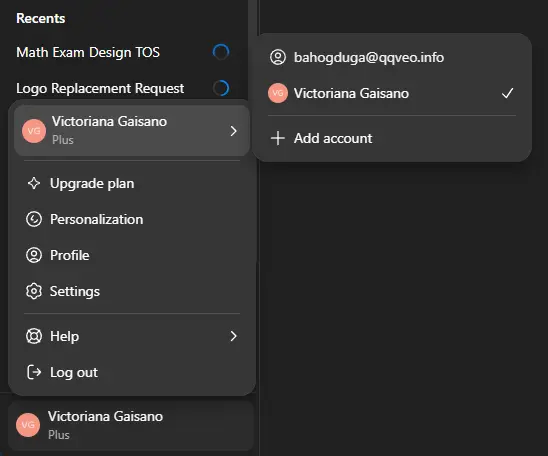Viewport: 548px width, 456px height.
Task: Choose Log out from the menu
Action: click(x=132, y=372)
